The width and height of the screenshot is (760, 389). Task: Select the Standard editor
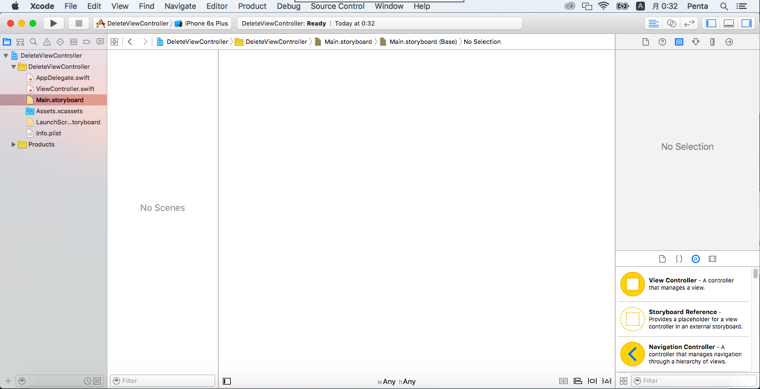[653, 23]
